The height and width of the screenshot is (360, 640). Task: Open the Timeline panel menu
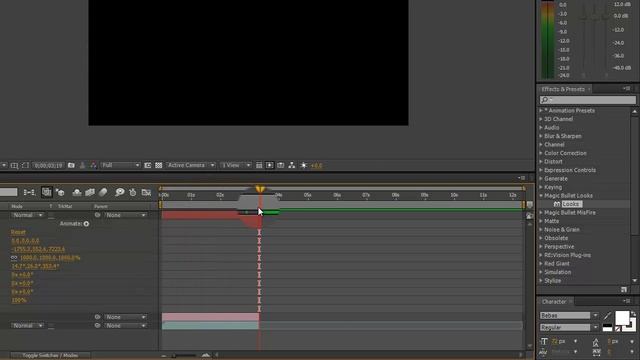point(521,178)
